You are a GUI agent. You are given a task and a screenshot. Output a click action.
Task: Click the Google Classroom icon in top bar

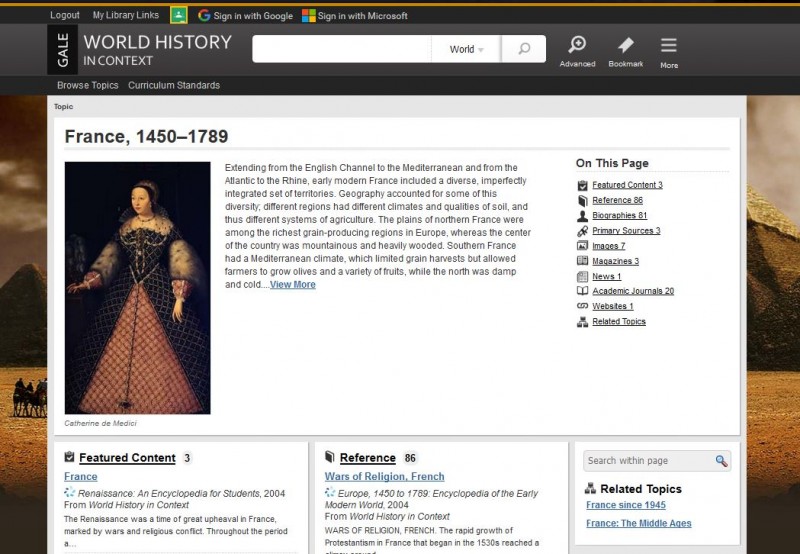pyautogui.click(x=179, y=15)
